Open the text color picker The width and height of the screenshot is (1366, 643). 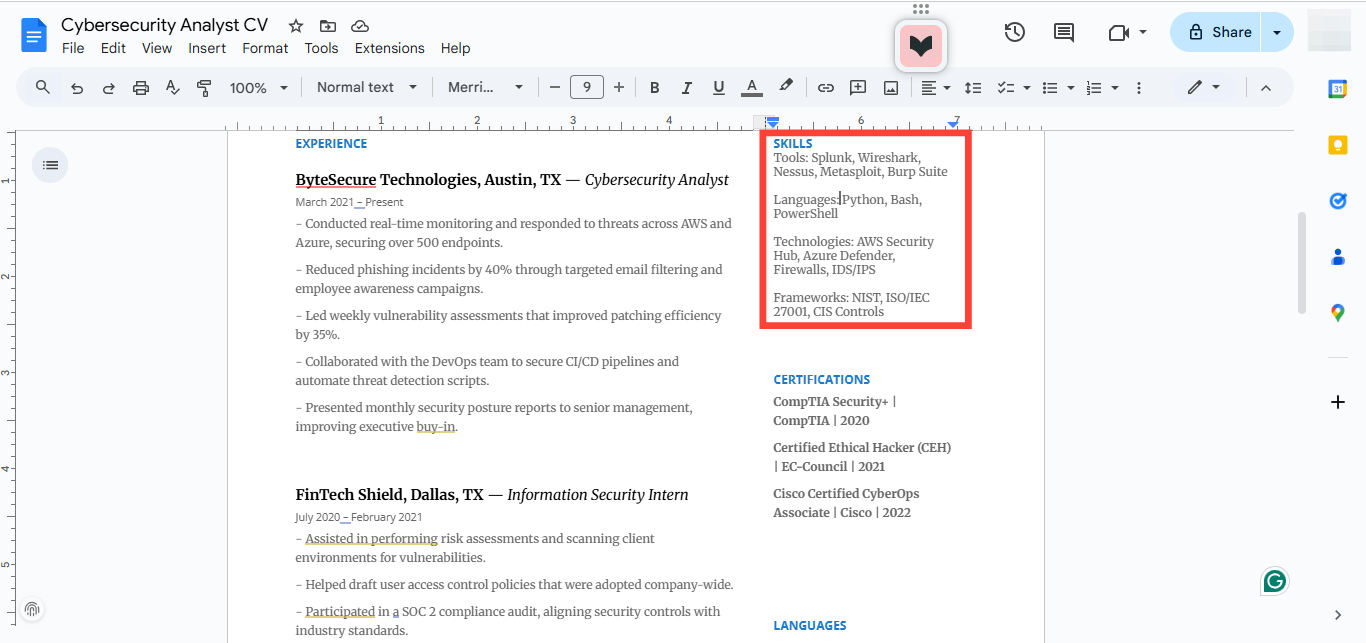click(752, 88)
